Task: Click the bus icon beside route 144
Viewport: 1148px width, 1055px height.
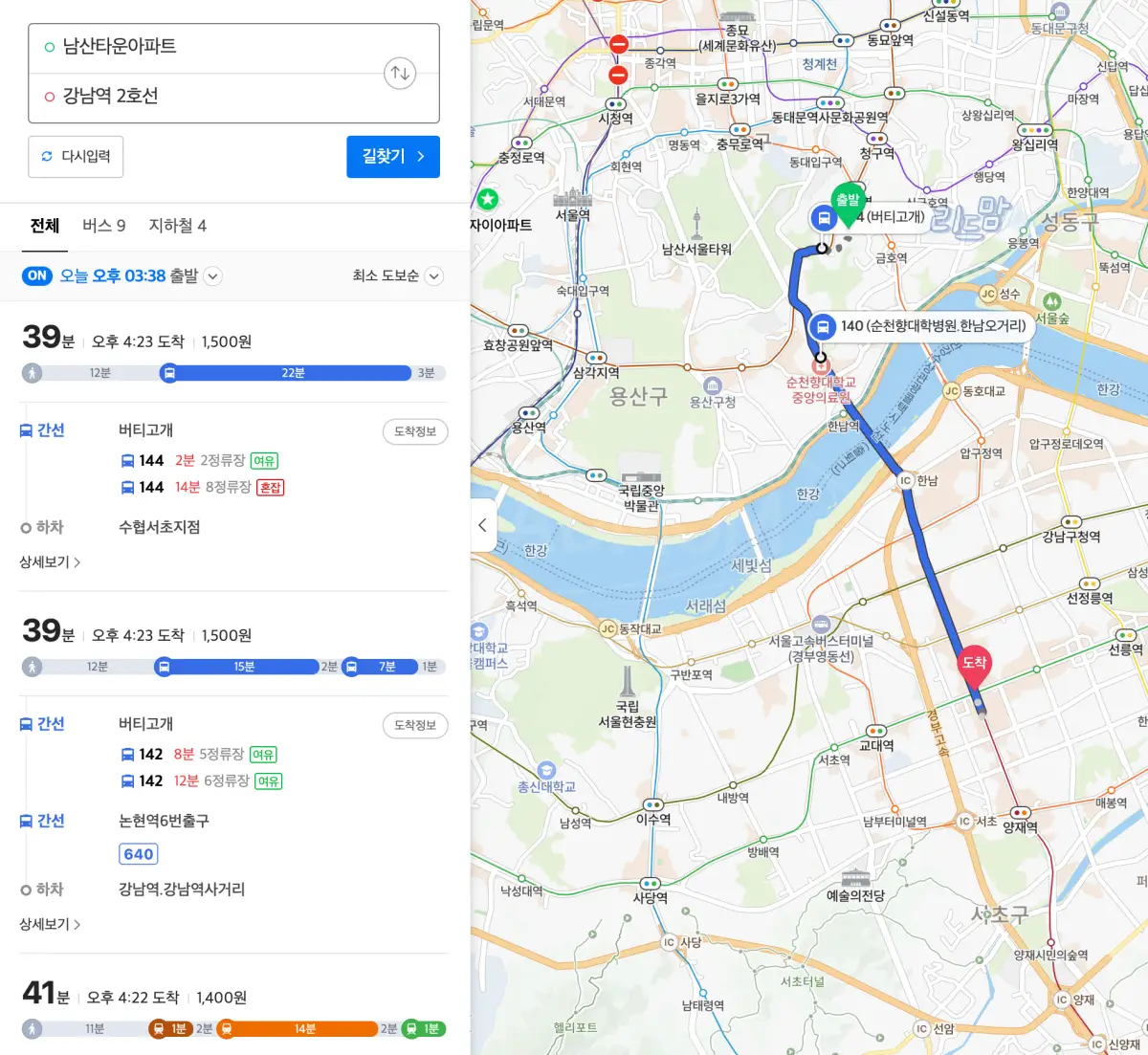Action: [x=129, y=460]
